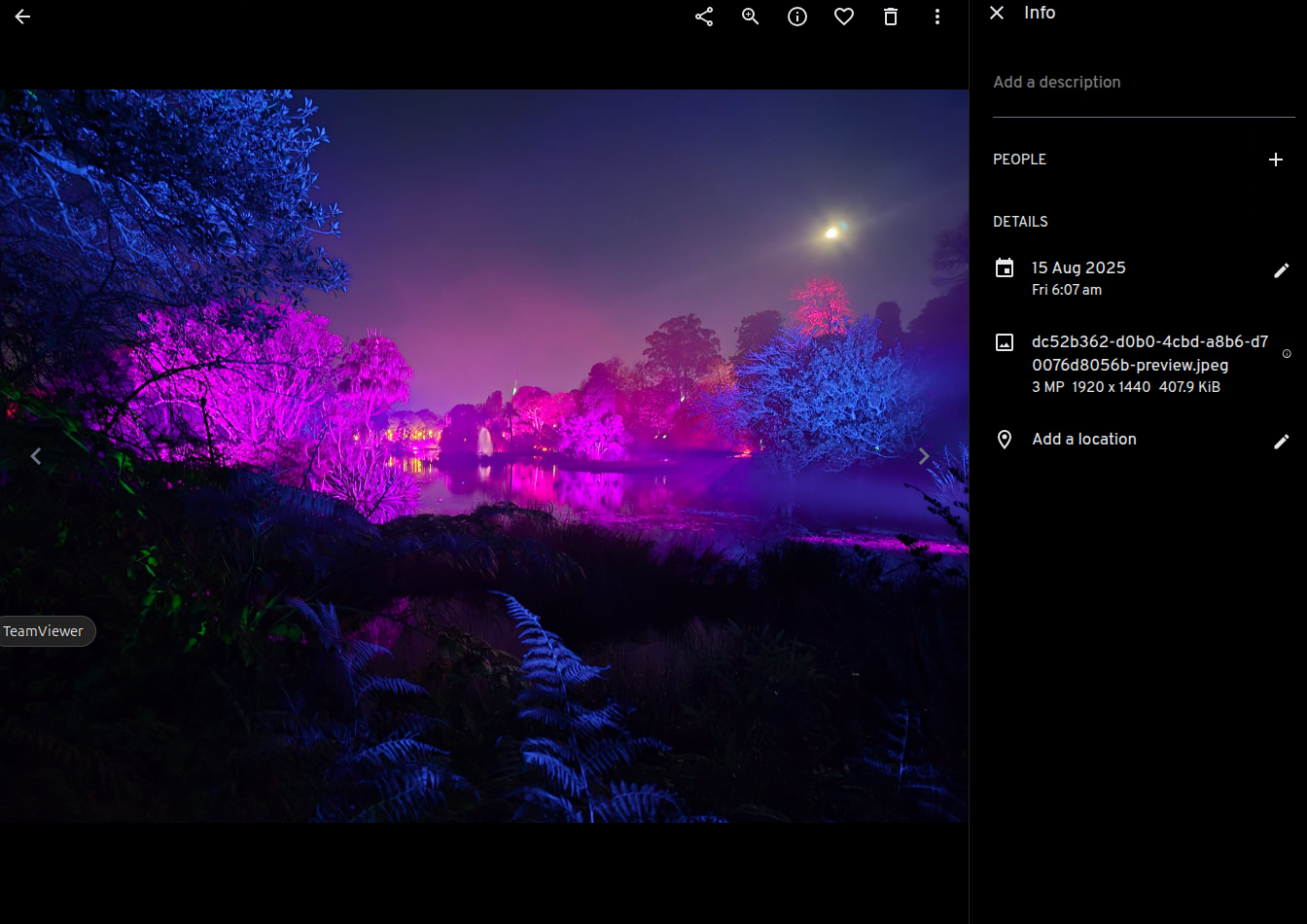Open the three-dot more options menu
1307x924 pixels.
point(937,17)
